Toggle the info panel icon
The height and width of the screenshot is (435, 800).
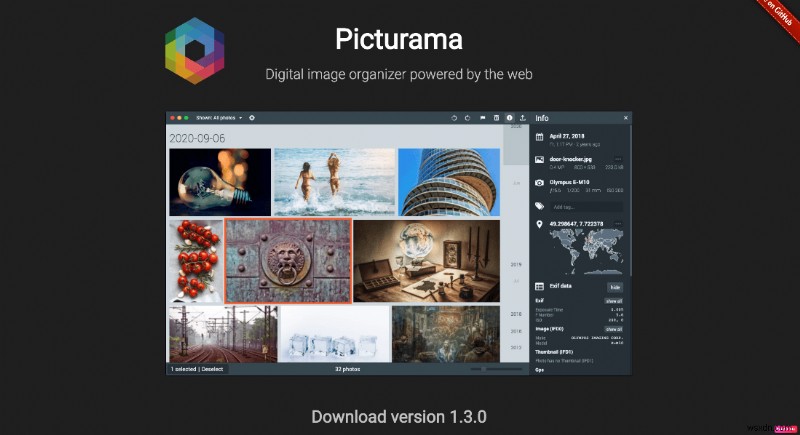pyautogui.click(x=509, y=118)
